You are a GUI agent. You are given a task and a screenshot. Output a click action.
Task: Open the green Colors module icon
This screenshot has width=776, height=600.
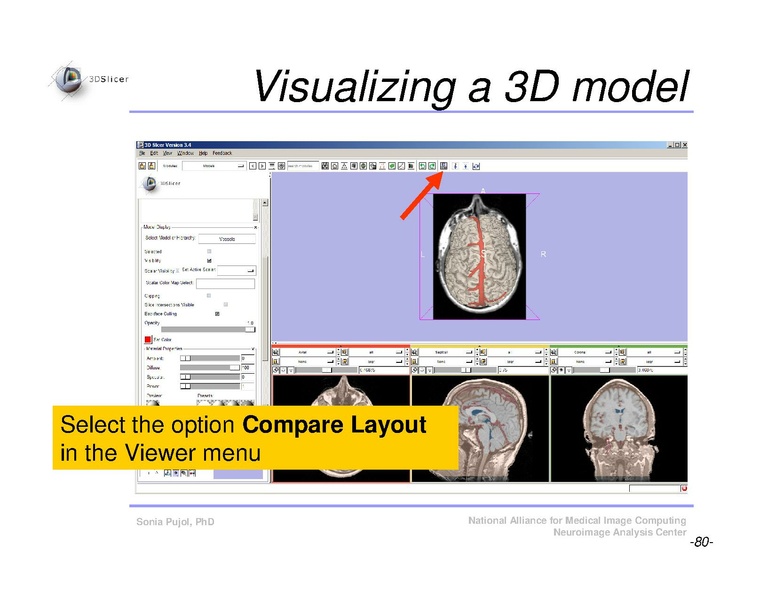click(392, 166)
